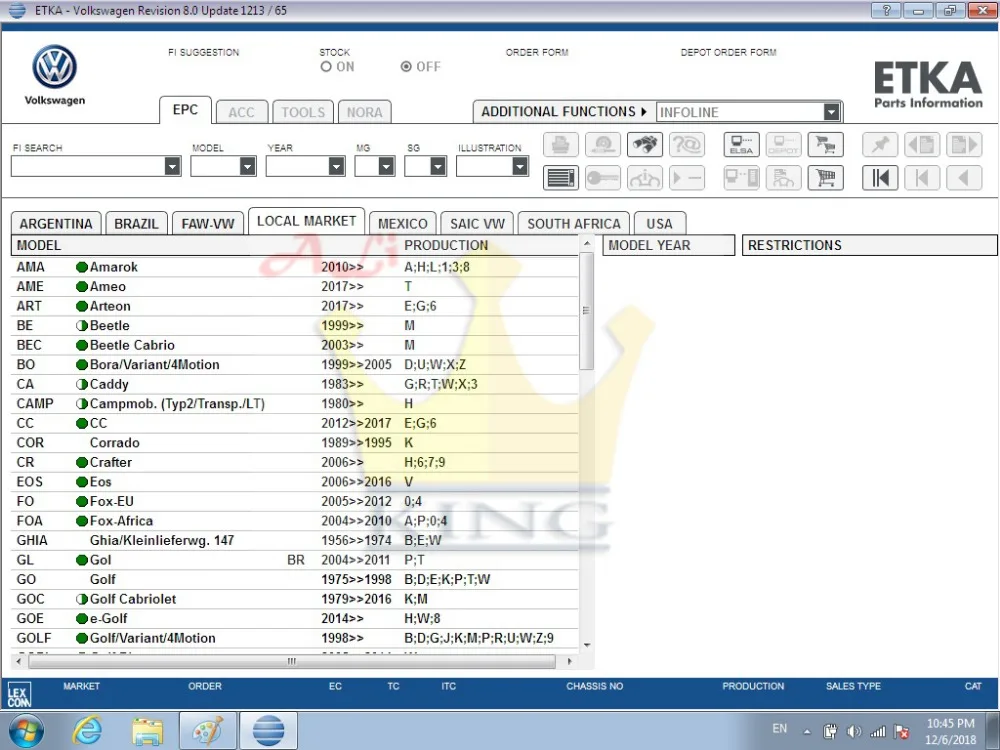Viewport: 1000px width, 750px height.
Task: Click the scroll-down arrow of model list
Action: (587, 645)
